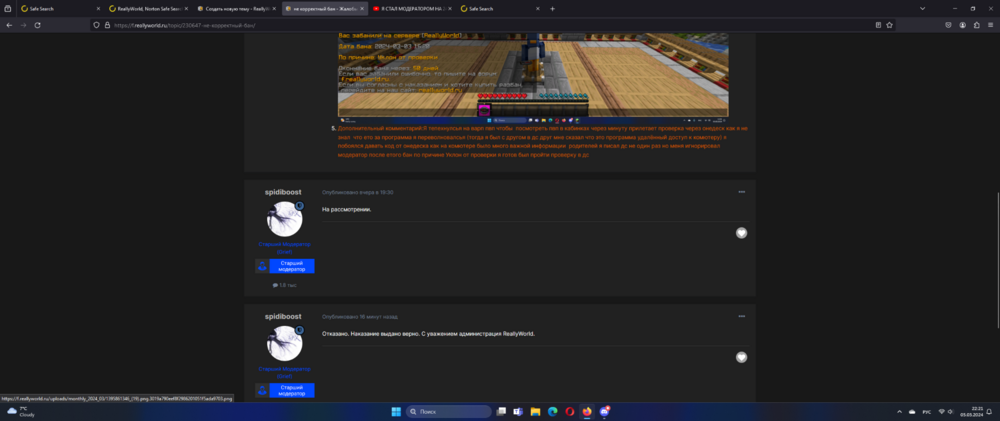
Task: Click the OneDrive cloud tray icon
Action: click(x=912, y=411)
